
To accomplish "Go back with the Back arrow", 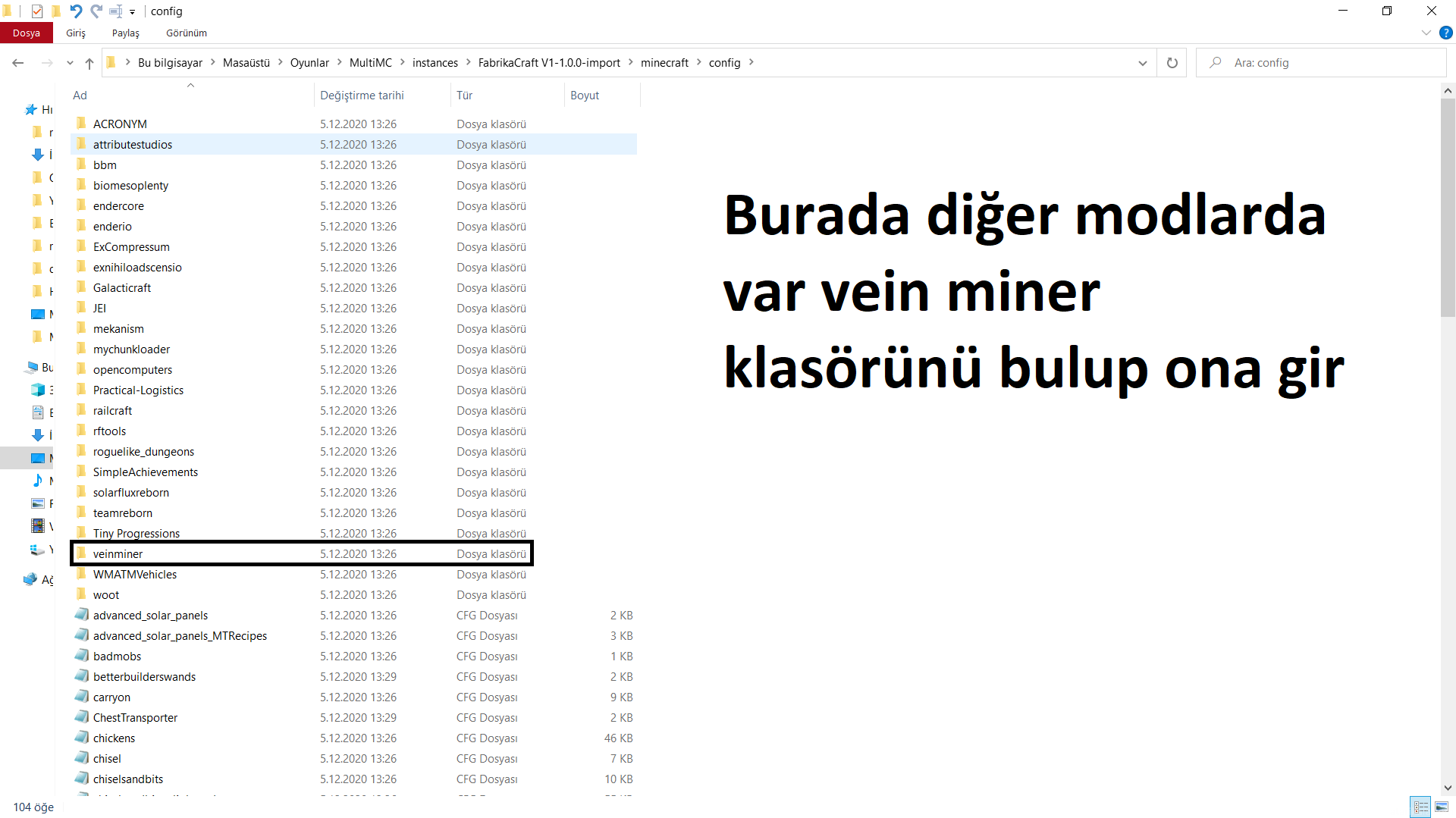I will (18, 63).
